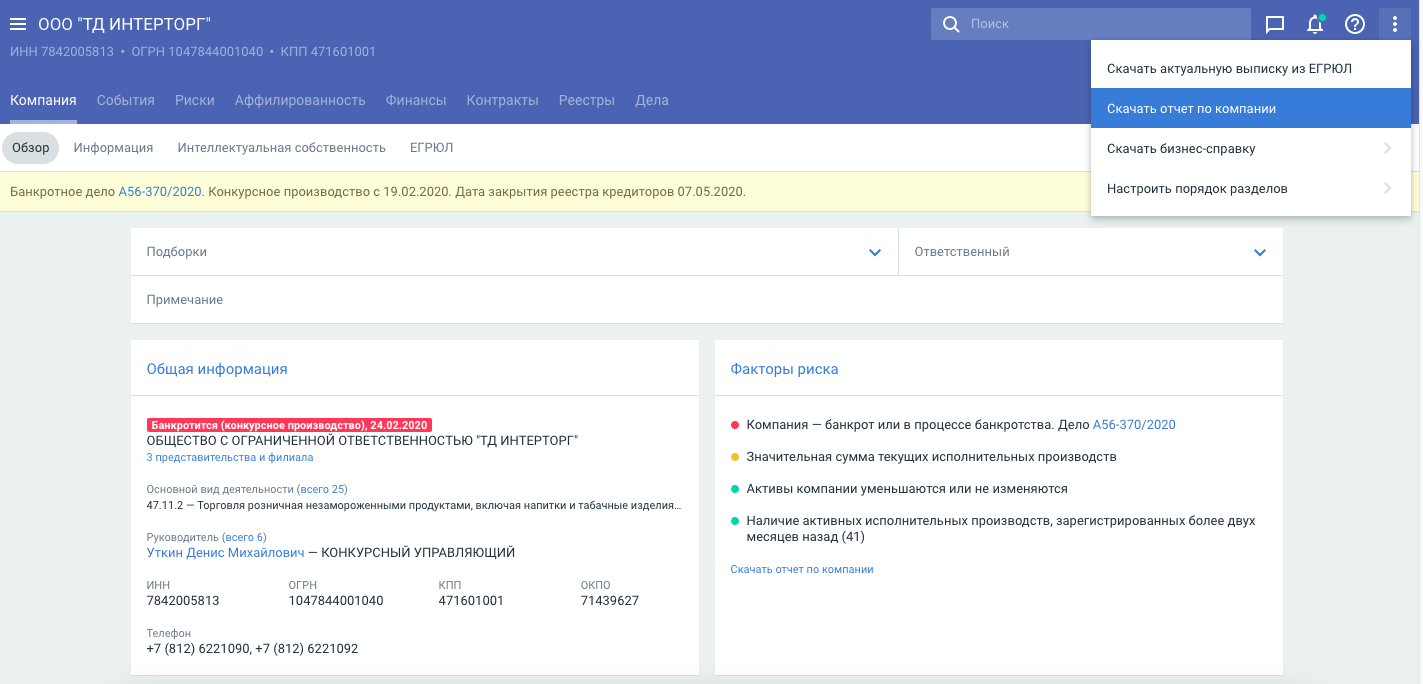Click the Примечание note field

pyautogui.click(x=707, y=300)
